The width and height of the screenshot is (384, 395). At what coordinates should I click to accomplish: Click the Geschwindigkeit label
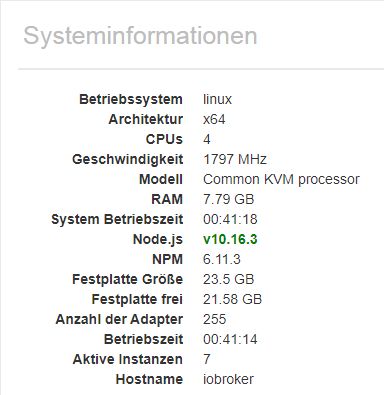coord(128,159)
